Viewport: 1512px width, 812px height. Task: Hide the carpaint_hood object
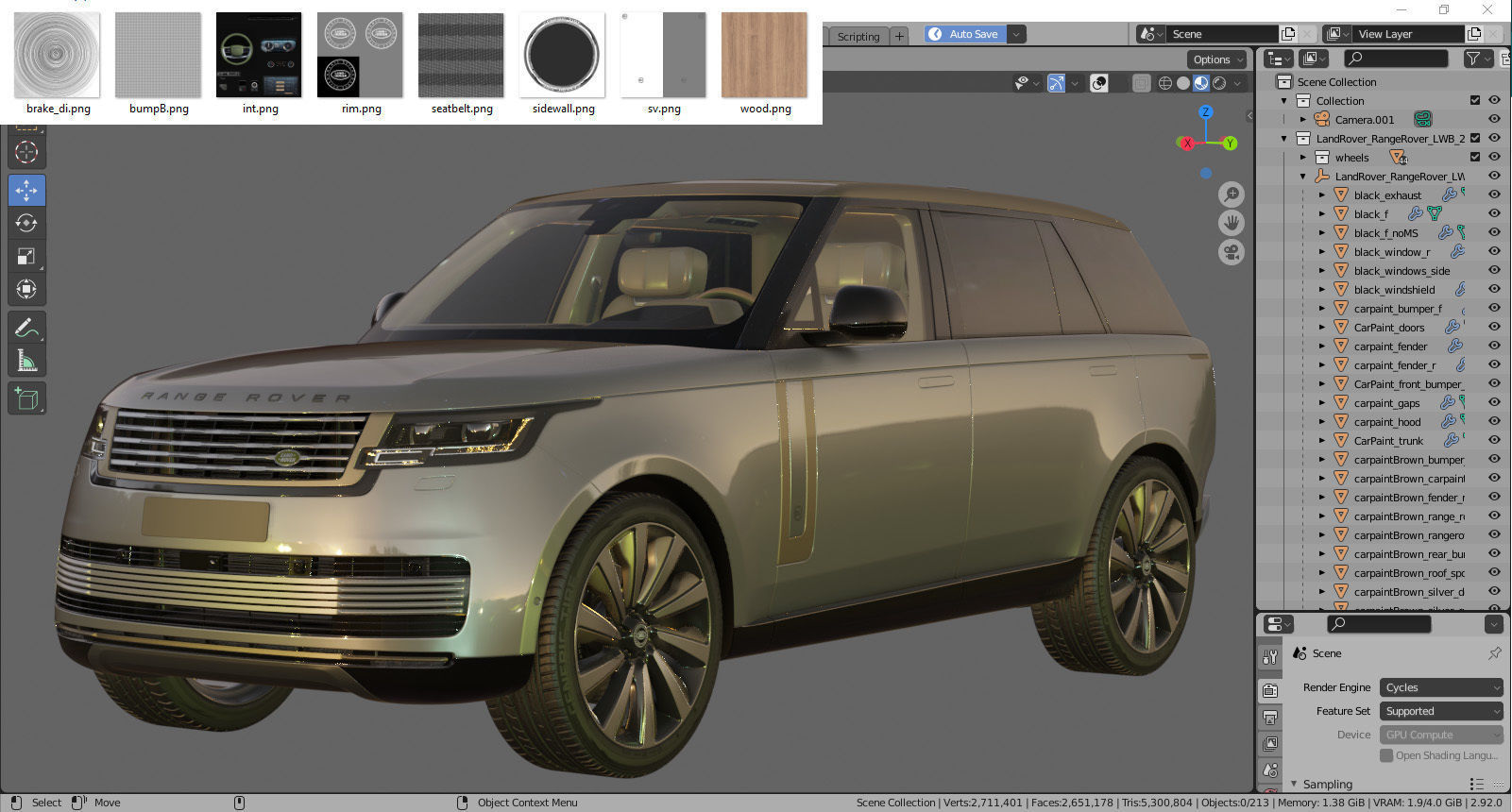1494,421
